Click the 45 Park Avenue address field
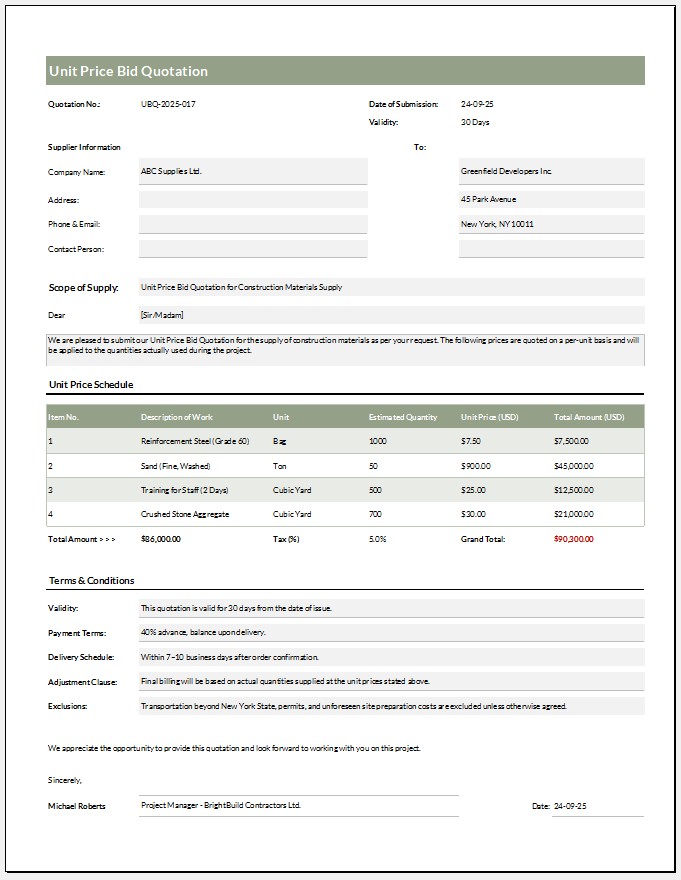Viewport: 681px width, 880px height. point(551,199)
